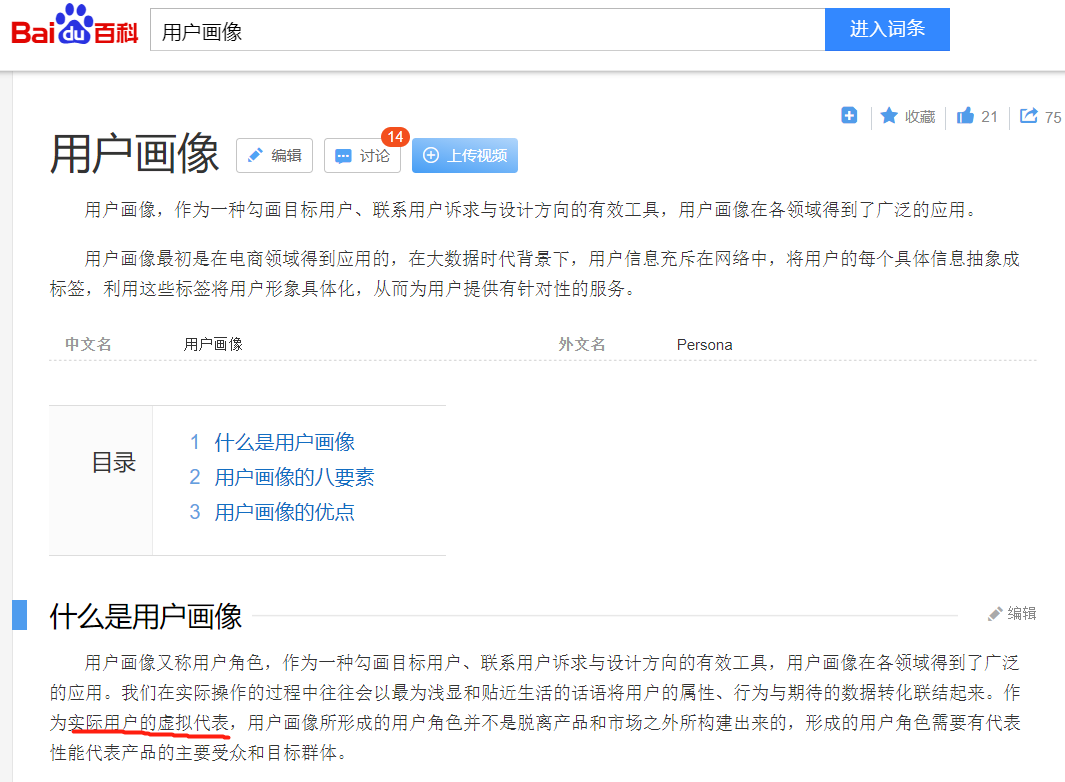Click the plus icon inside the 上传视频 button
The height and width of the screenshot is (782, 1065).
point(431,155)
